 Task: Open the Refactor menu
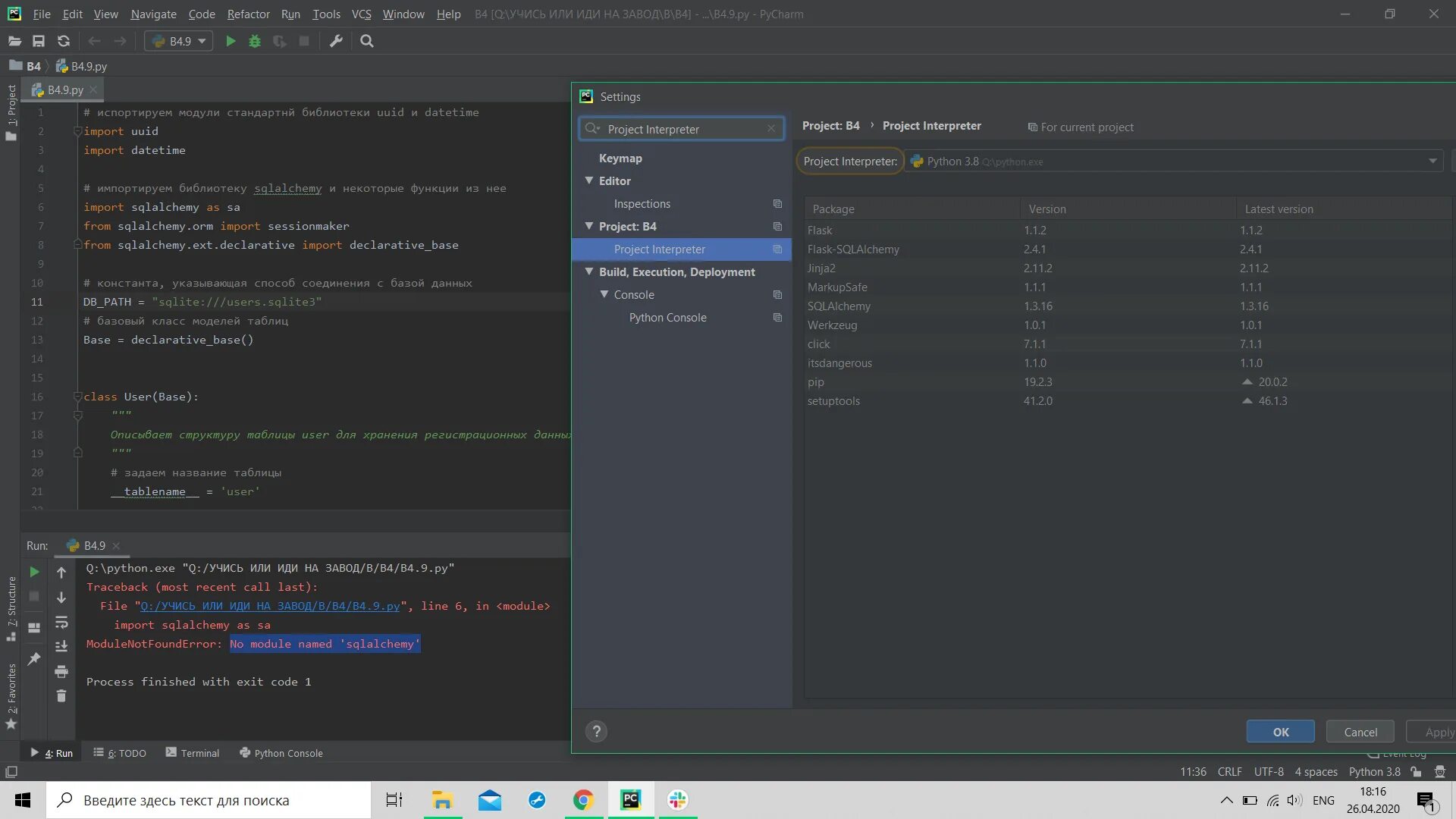point(248,14)
